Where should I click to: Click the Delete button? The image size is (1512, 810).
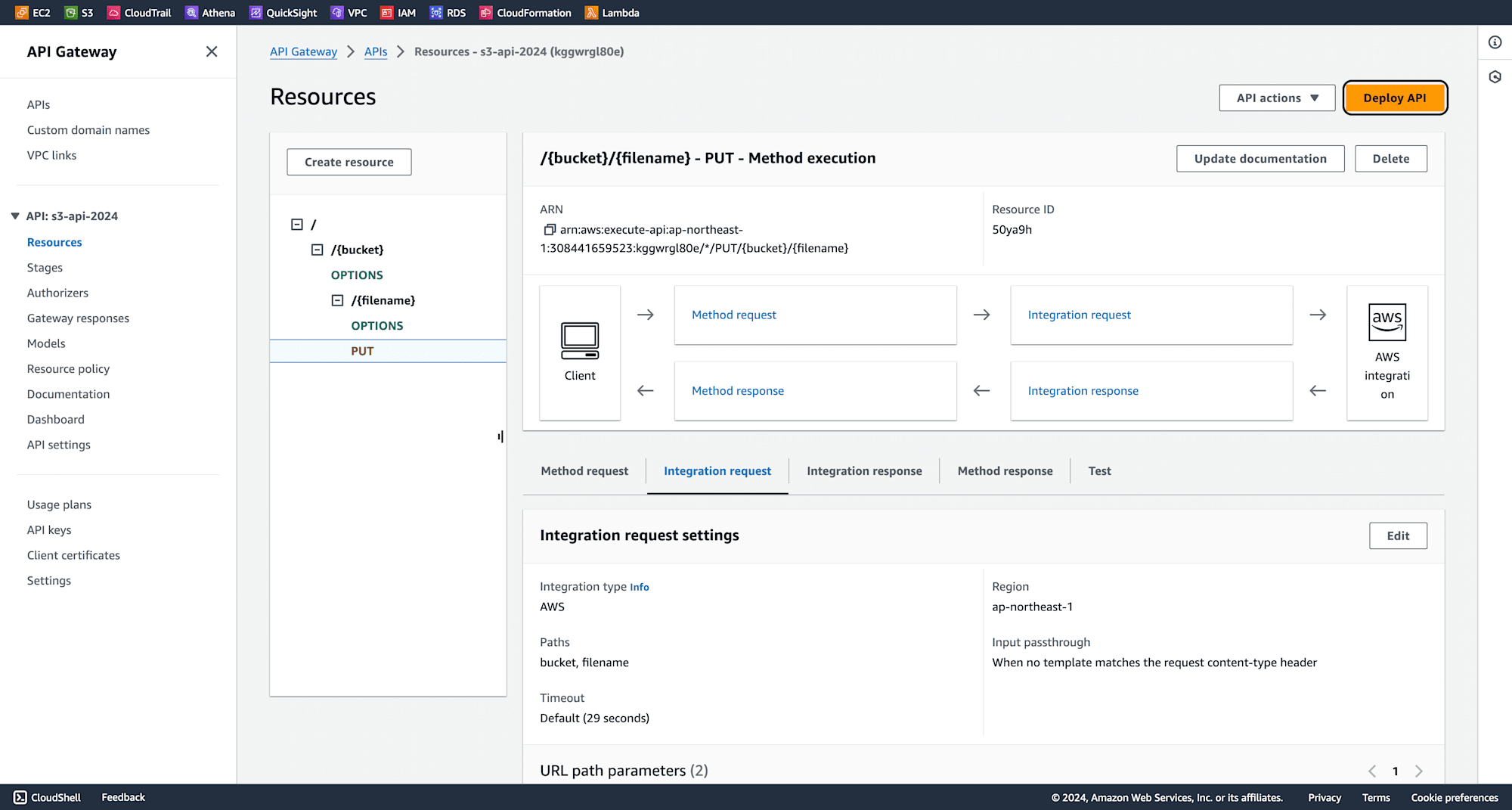pyautogui.click(x=1391, y=159)
